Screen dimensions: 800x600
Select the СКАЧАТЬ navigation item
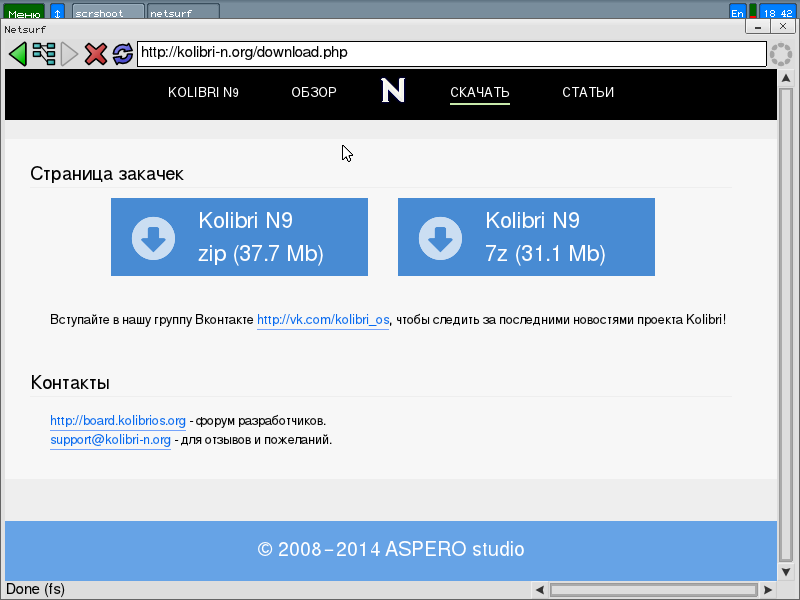(479, 92)
